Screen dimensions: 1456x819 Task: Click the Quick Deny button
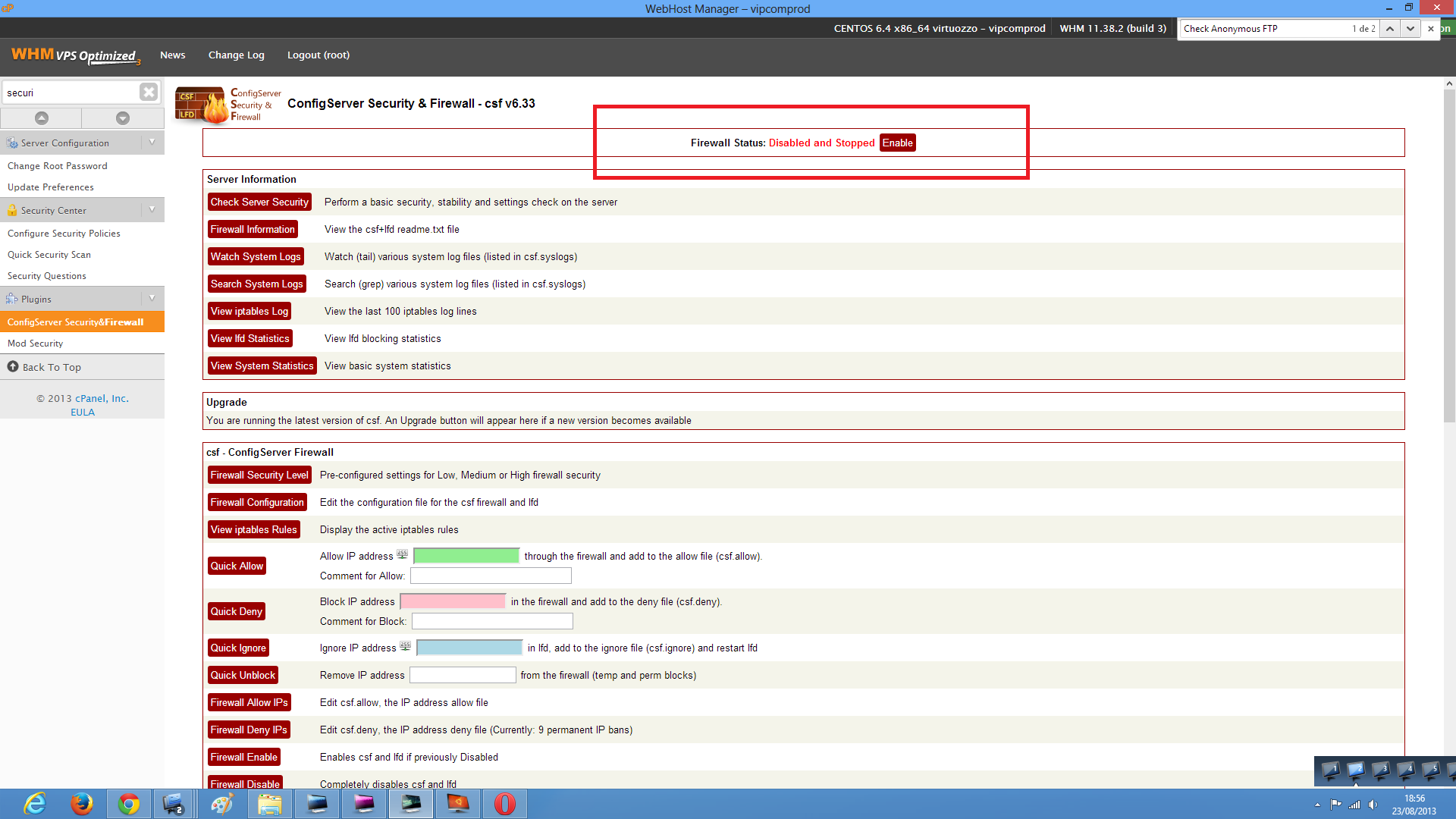(x=237, y=611)
